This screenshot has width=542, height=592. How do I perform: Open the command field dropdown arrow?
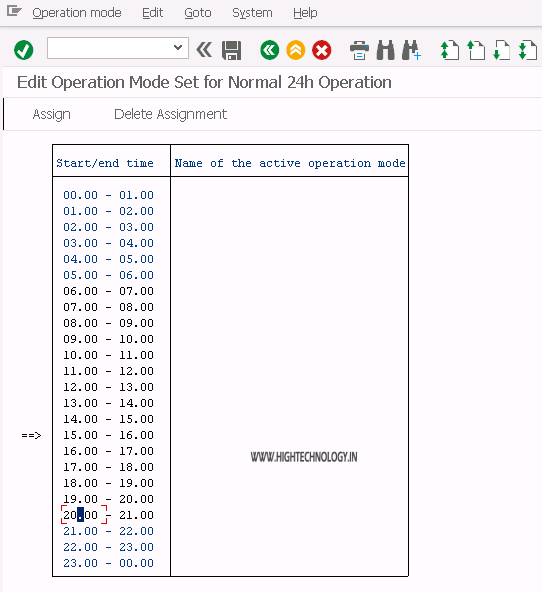click(x=178, y=48)
